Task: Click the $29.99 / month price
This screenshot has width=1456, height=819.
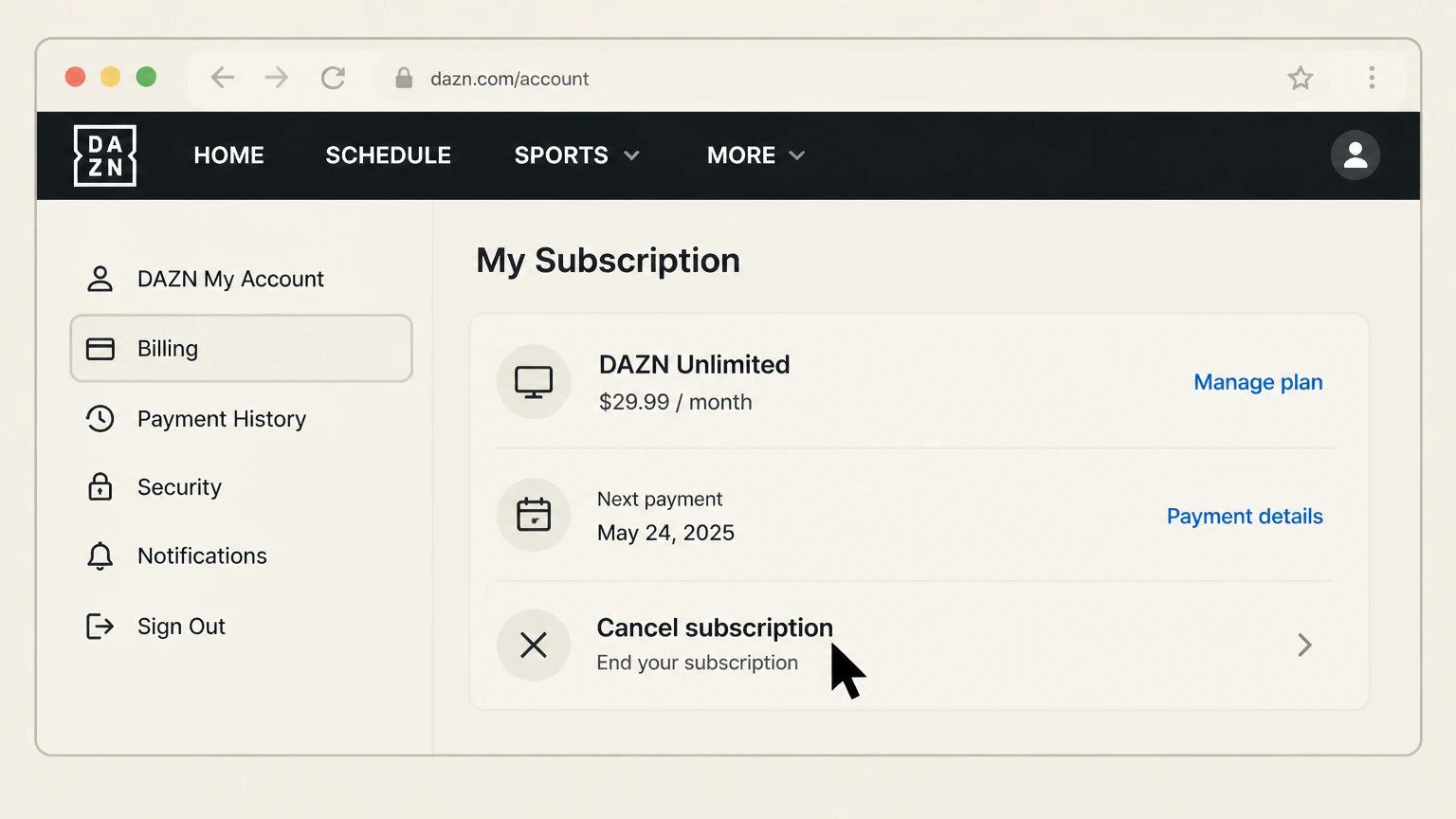Action: pyautogui.click(x=675, y=402)
